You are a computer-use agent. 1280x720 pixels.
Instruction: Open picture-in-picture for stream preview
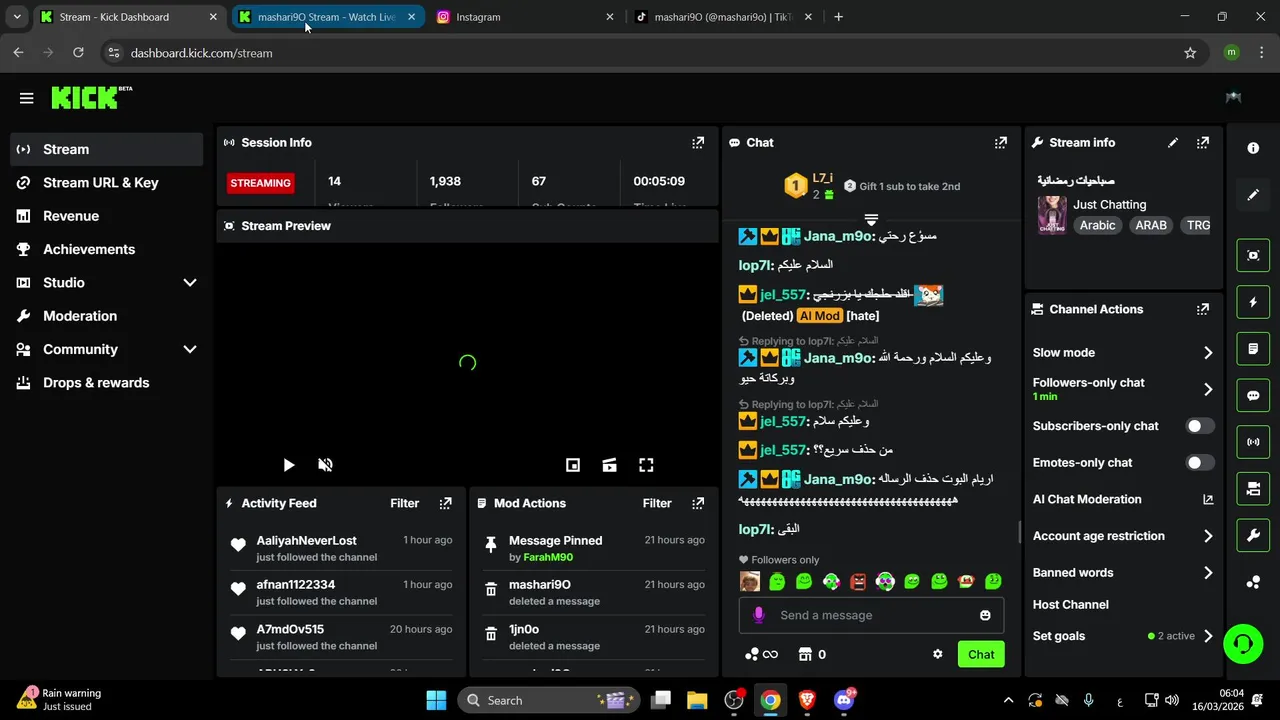pyautogui.click(x=573, y=465)
